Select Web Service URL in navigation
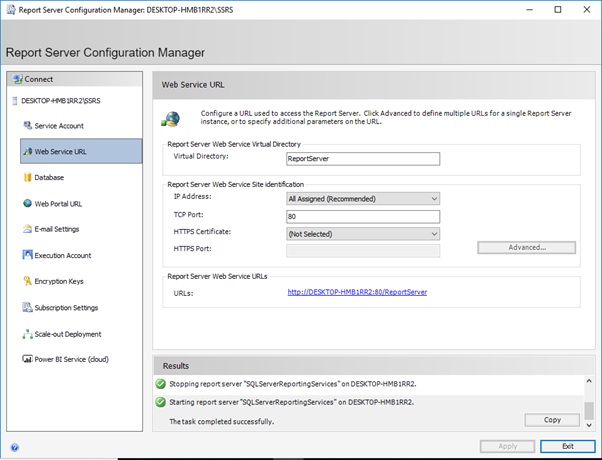Screen dimensions: 602x460 [81, 151]
